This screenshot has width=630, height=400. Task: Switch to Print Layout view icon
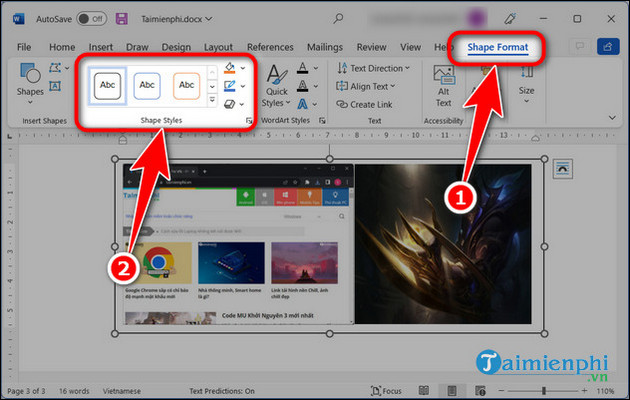click(x=452, y=390)
